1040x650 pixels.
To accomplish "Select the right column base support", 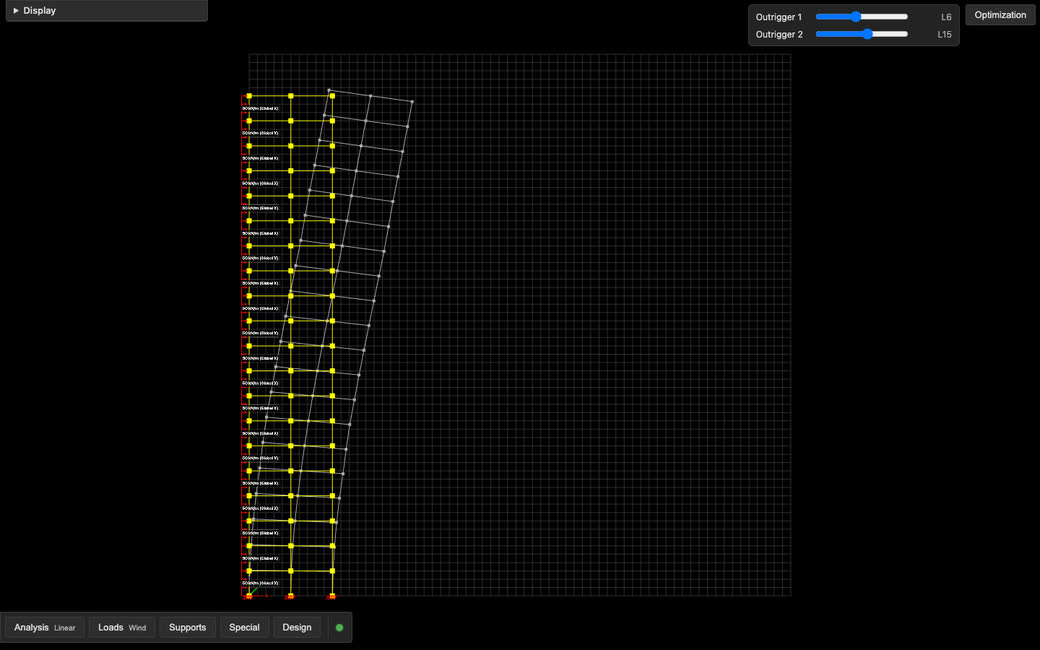I will pos(332,597).
